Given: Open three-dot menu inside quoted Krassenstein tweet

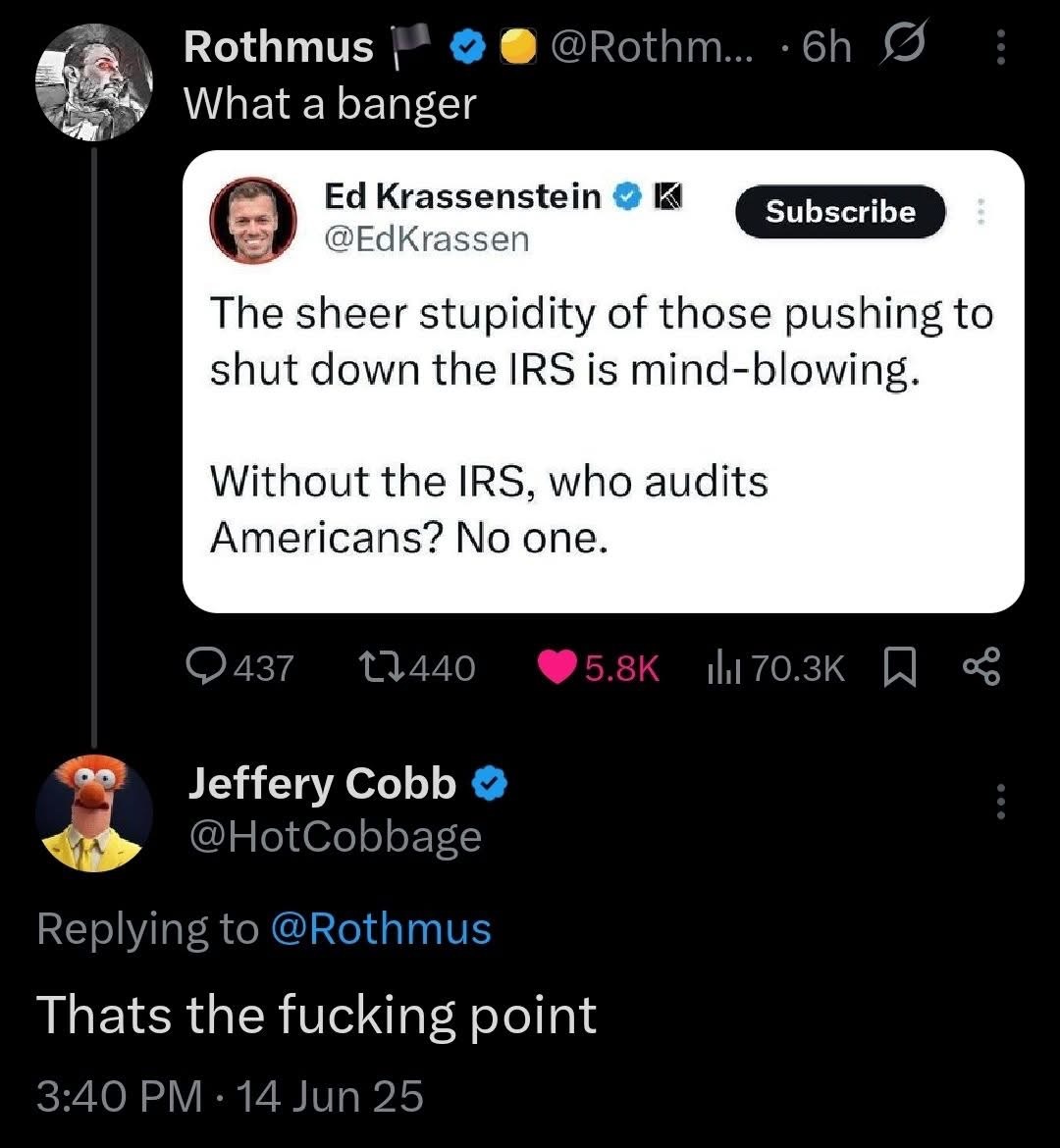Looking at the screenshot, I should pyautogui.click(x=978, y=213).
